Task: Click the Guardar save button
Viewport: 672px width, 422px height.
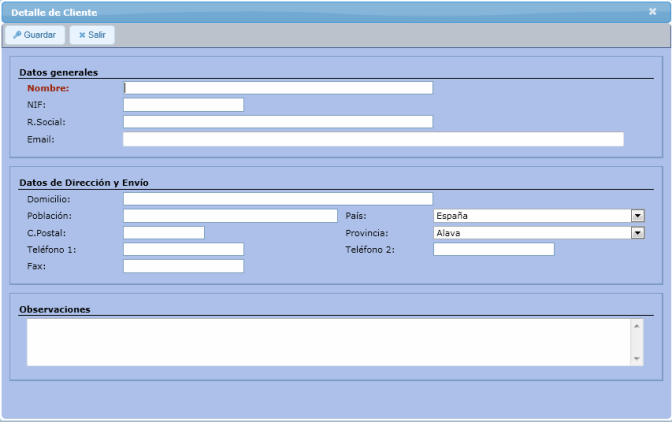Action: tap(35, 35)
